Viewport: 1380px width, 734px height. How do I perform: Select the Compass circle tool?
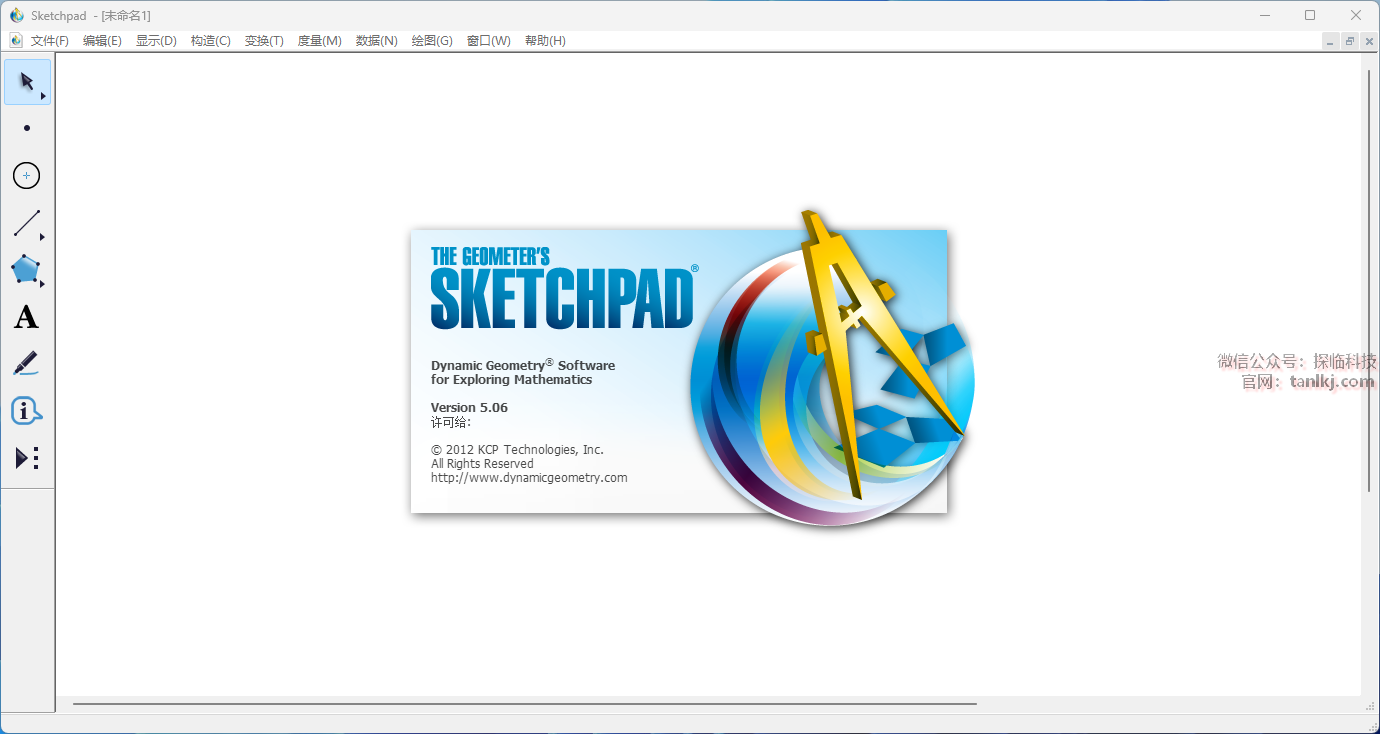click(x=27, y=176)
